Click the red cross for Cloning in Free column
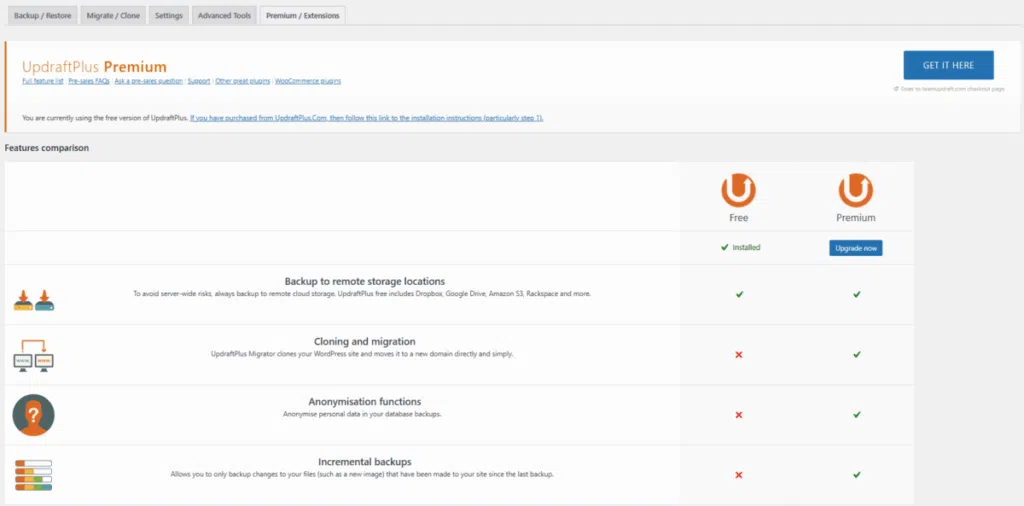This screenshot has width=1024, height=506. [x=739, y=354]
